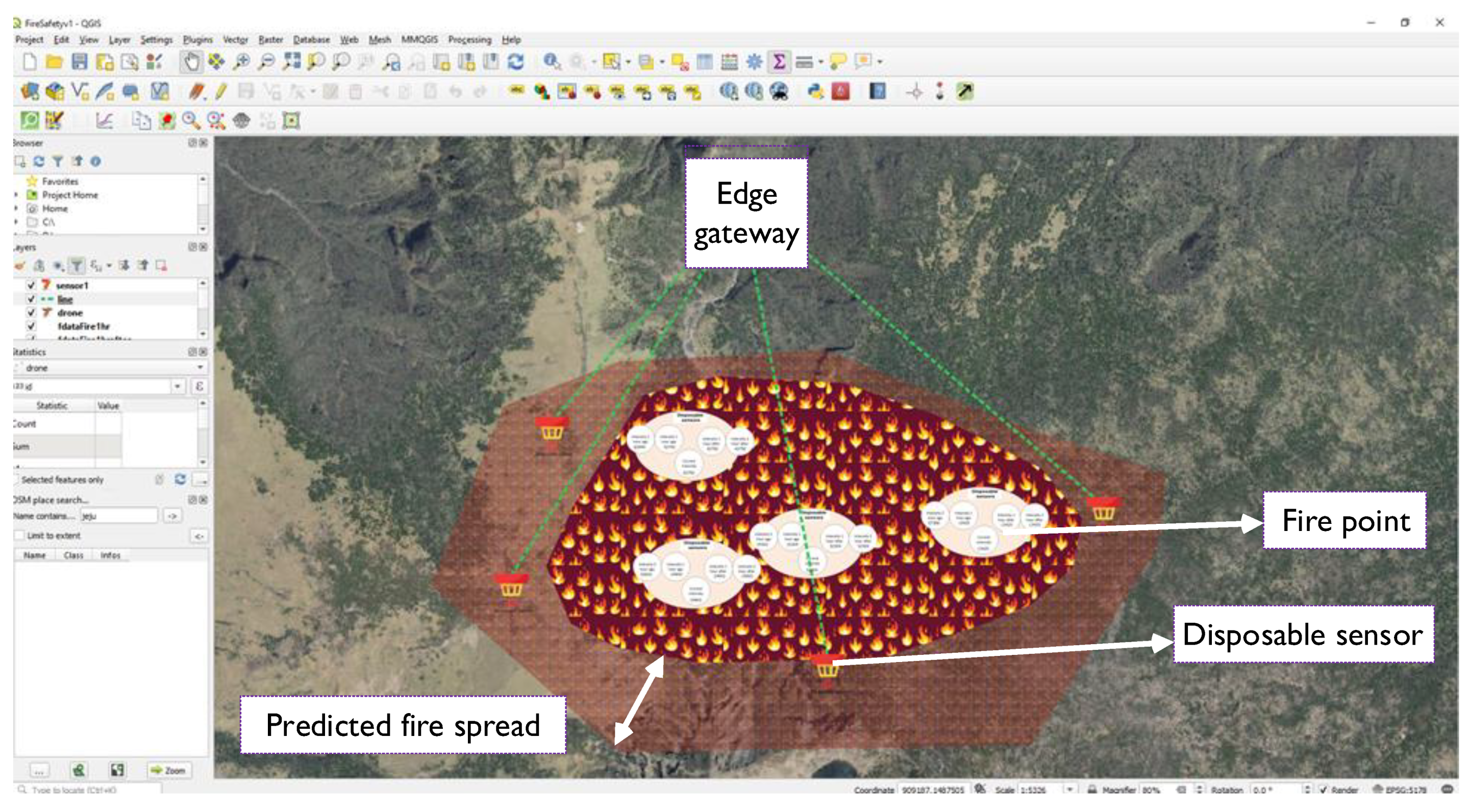The height and width of the screenshot is (812, 1469).
Task: Click the Name contains input field
Action: point(118,516)
